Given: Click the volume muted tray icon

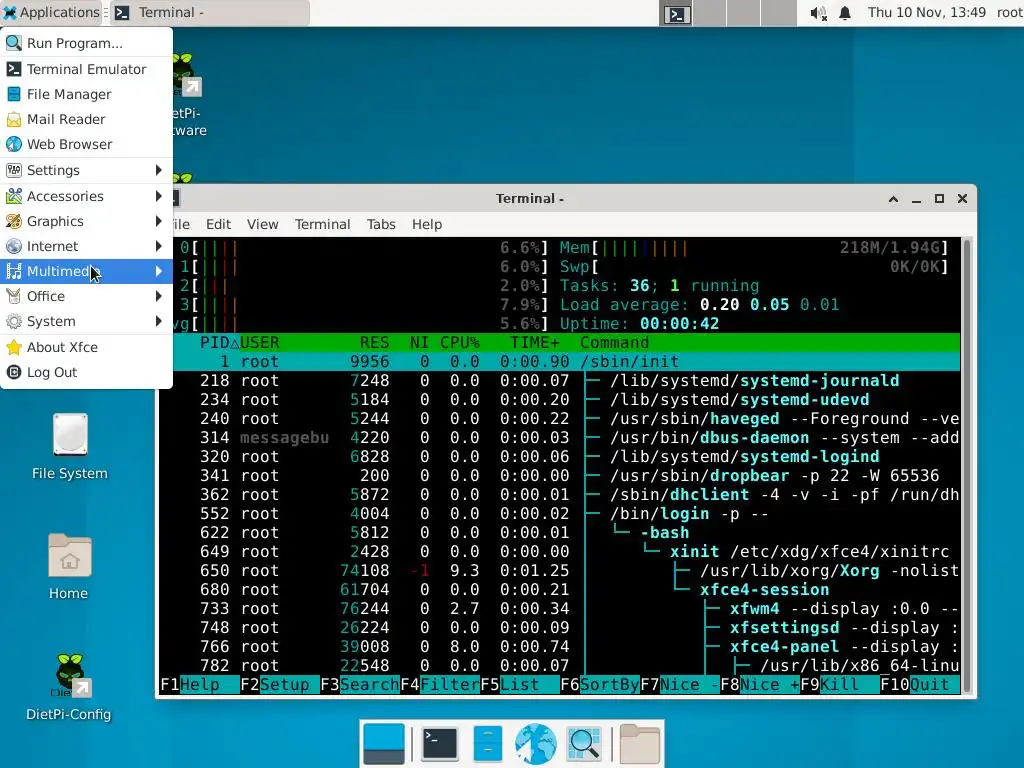Looking at the screenshot, I should click(818, 13).
